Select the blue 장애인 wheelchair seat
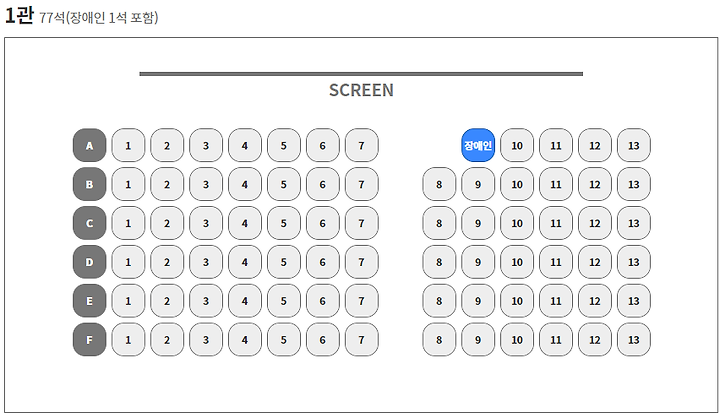 coord(478,145)
